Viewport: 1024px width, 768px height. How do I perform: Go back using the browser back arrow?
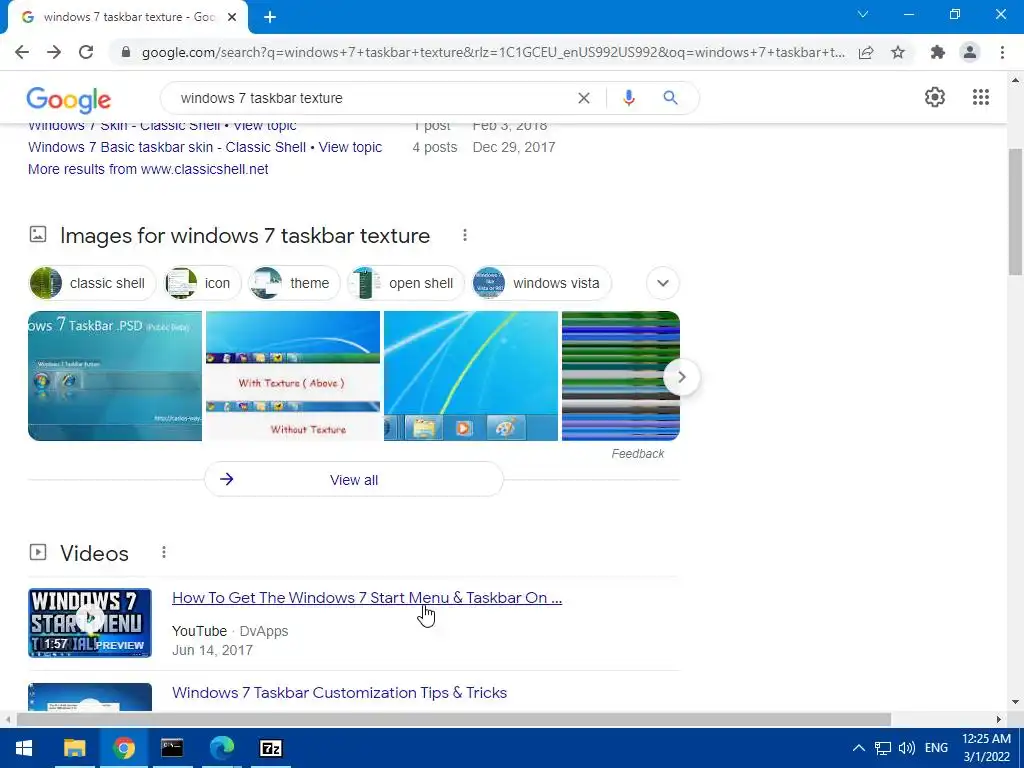pyautogui.click(x=22, y=52)
